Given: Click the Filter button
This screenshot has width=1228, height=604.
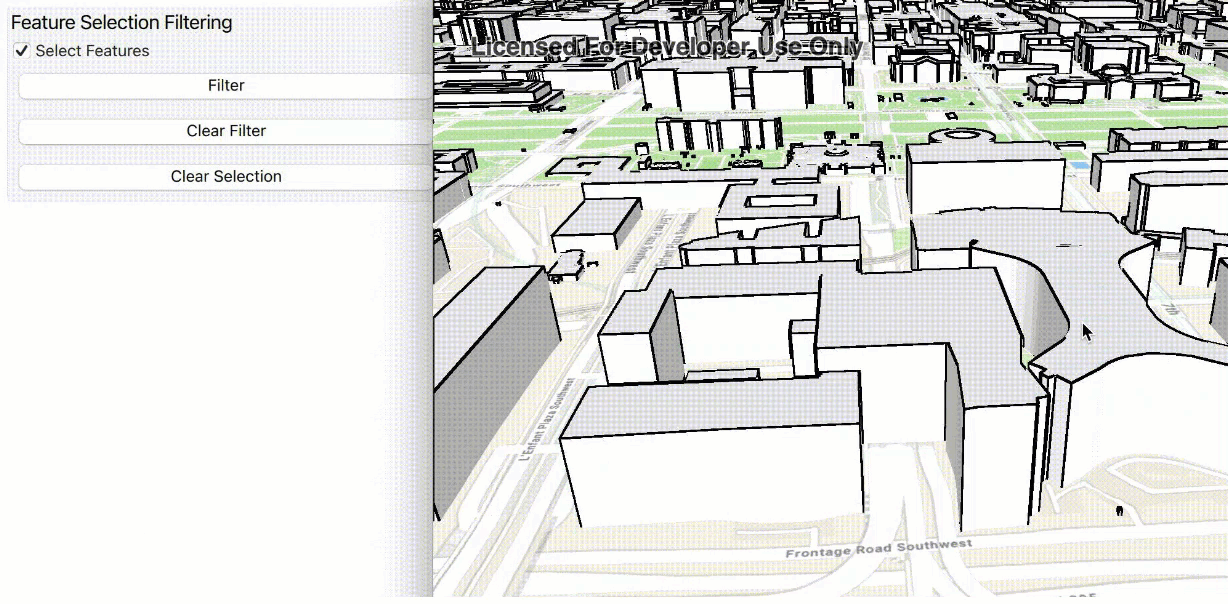Looking at the screenshot, I should [225, 86].
